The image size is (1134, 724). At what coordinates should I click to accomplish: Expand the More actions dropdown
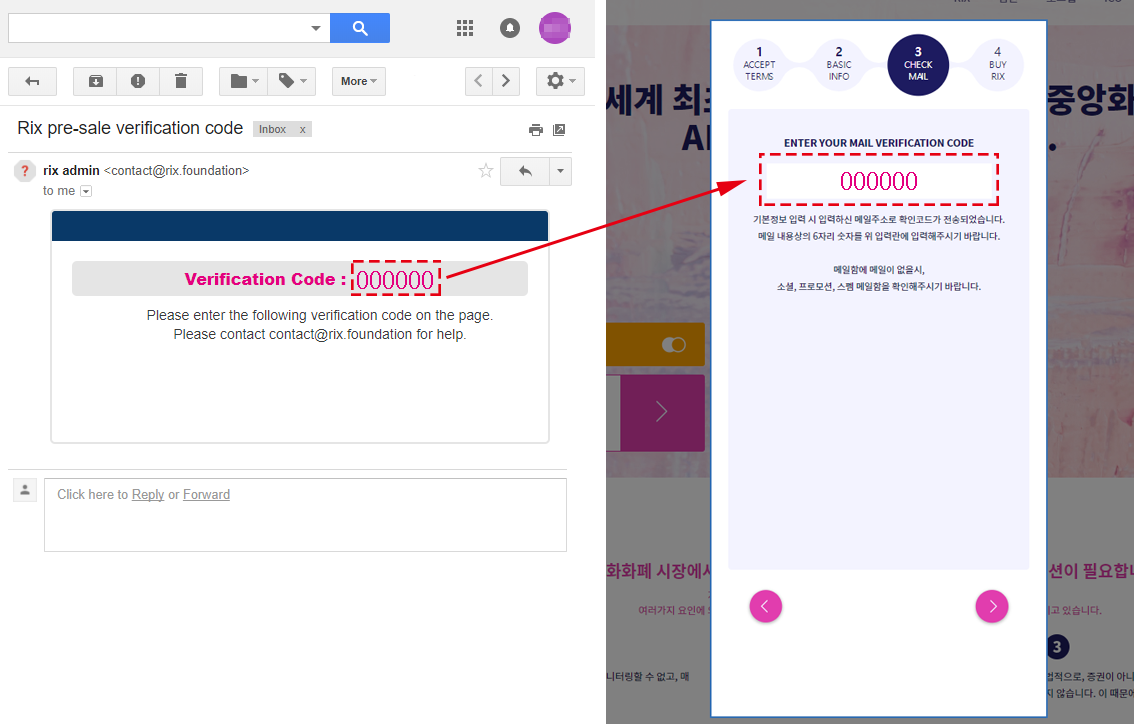[358, 81]
